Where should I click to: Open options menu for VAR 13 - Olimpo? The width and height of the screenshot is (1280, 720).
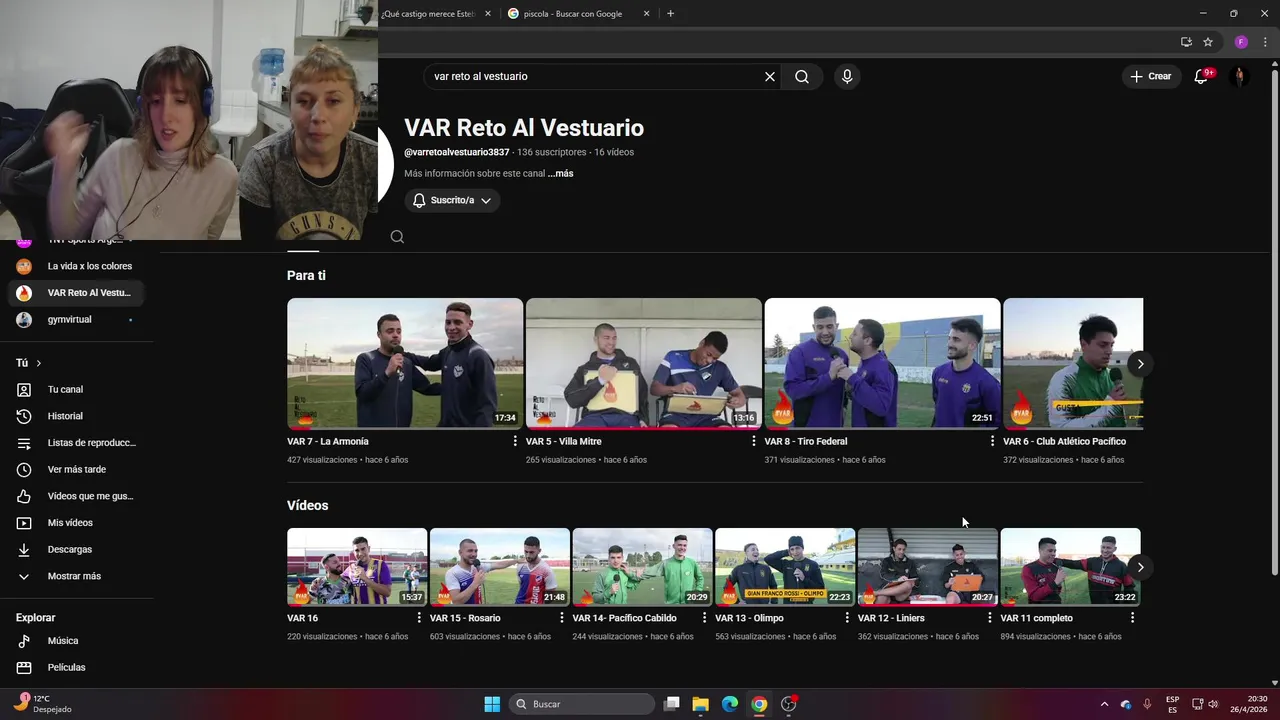tap(847, 618)
